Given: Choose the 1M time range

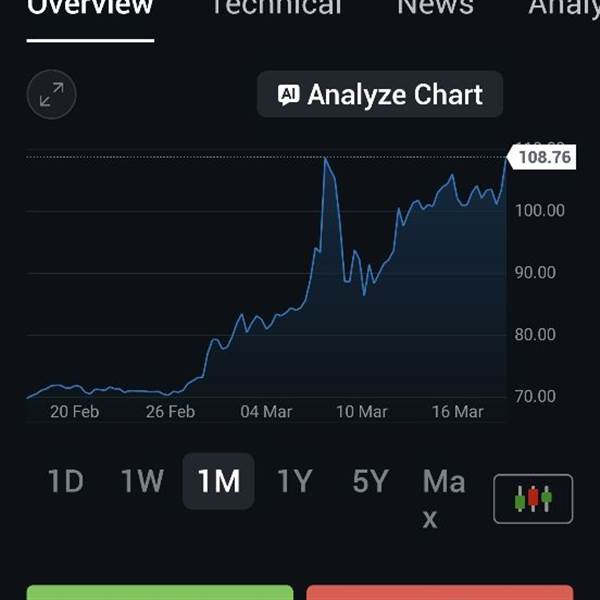Looking at the screenshot, I should coord(218,482).
